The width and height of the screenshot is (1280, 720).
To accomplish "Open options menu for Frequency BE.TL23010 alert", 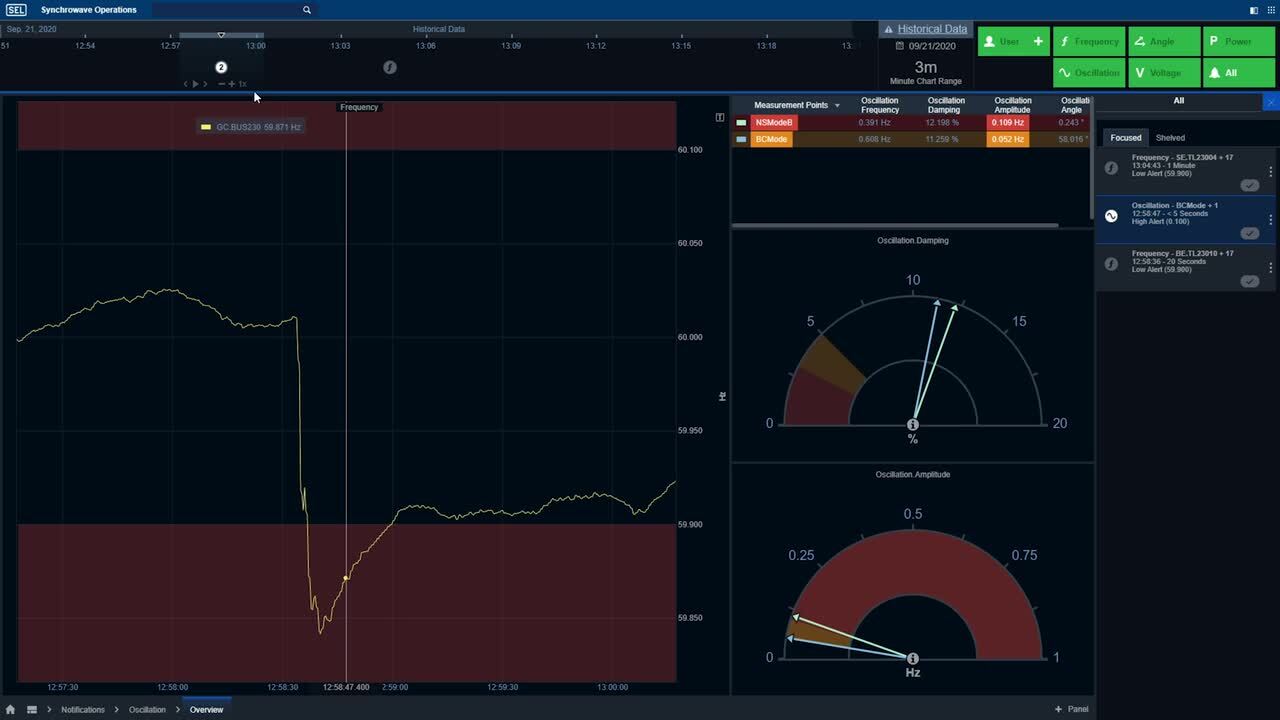I will tap(1270, 267).
